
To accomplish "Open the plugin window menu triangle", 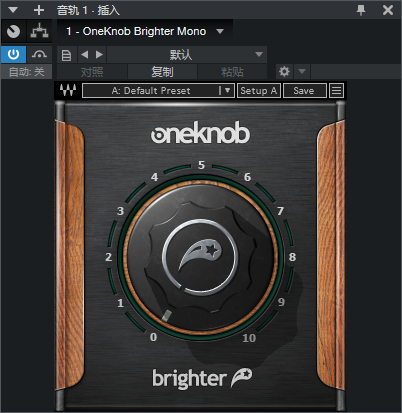I will click(x=13, y=10).
